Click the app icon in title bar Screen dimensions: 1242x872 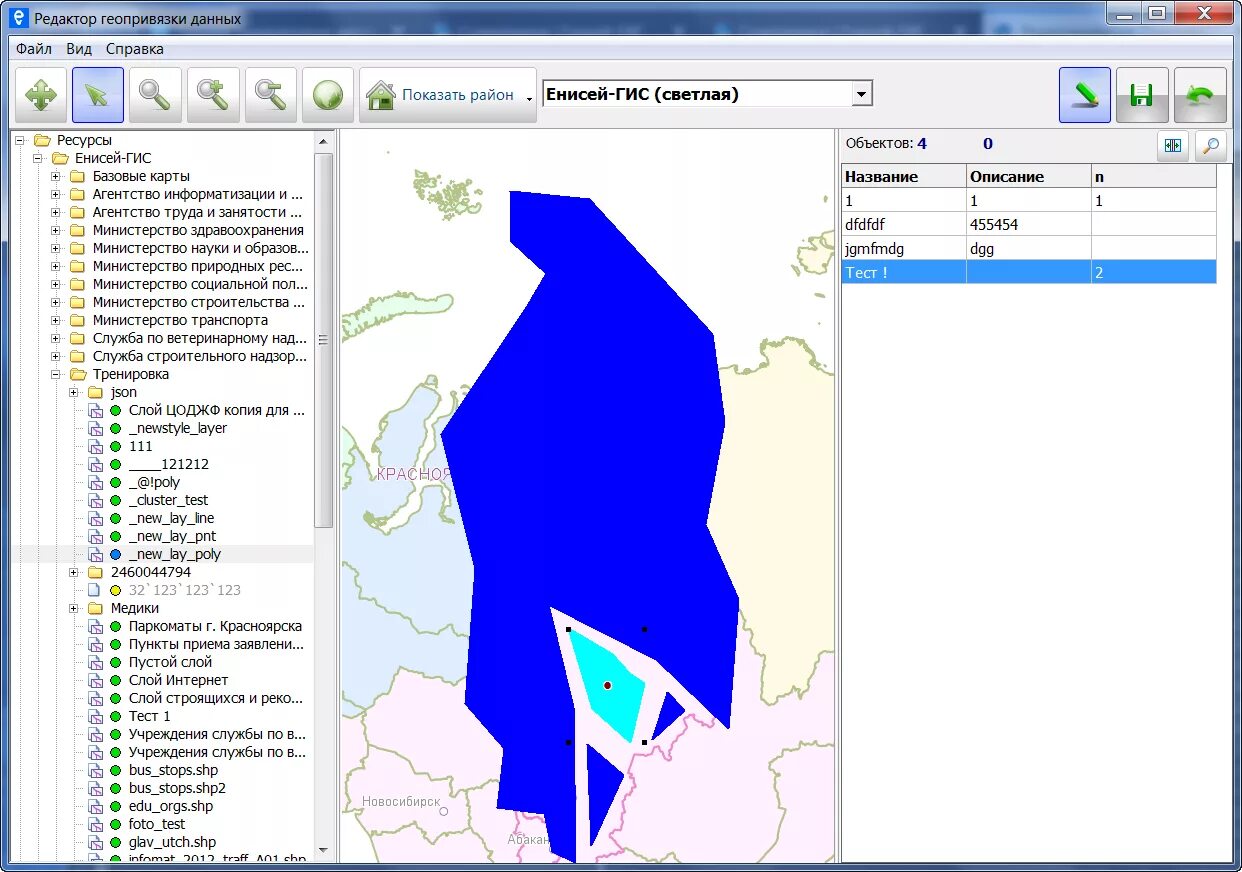(18, 17)
